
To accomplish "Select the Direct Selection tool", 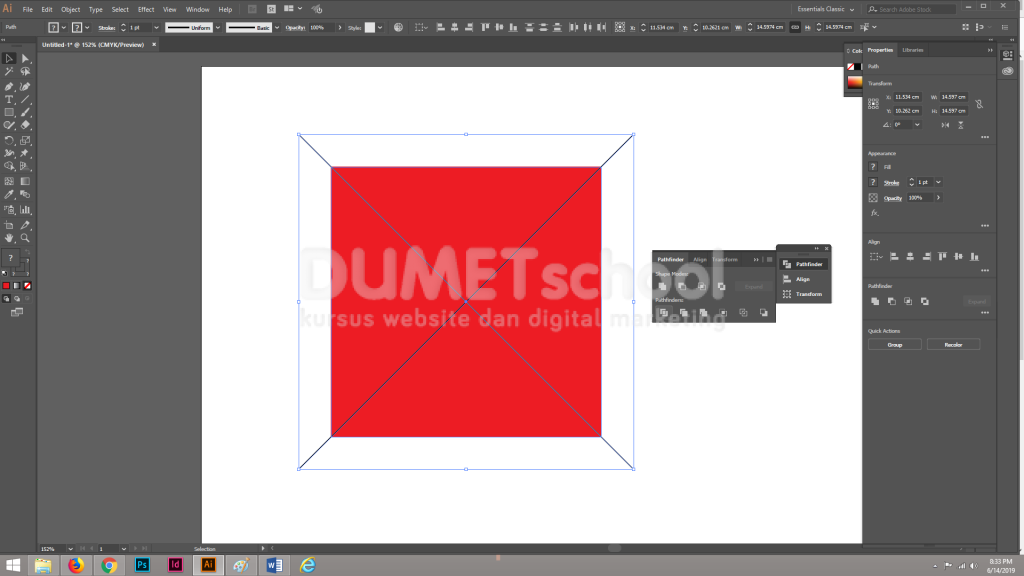I will tap(25, 59).
